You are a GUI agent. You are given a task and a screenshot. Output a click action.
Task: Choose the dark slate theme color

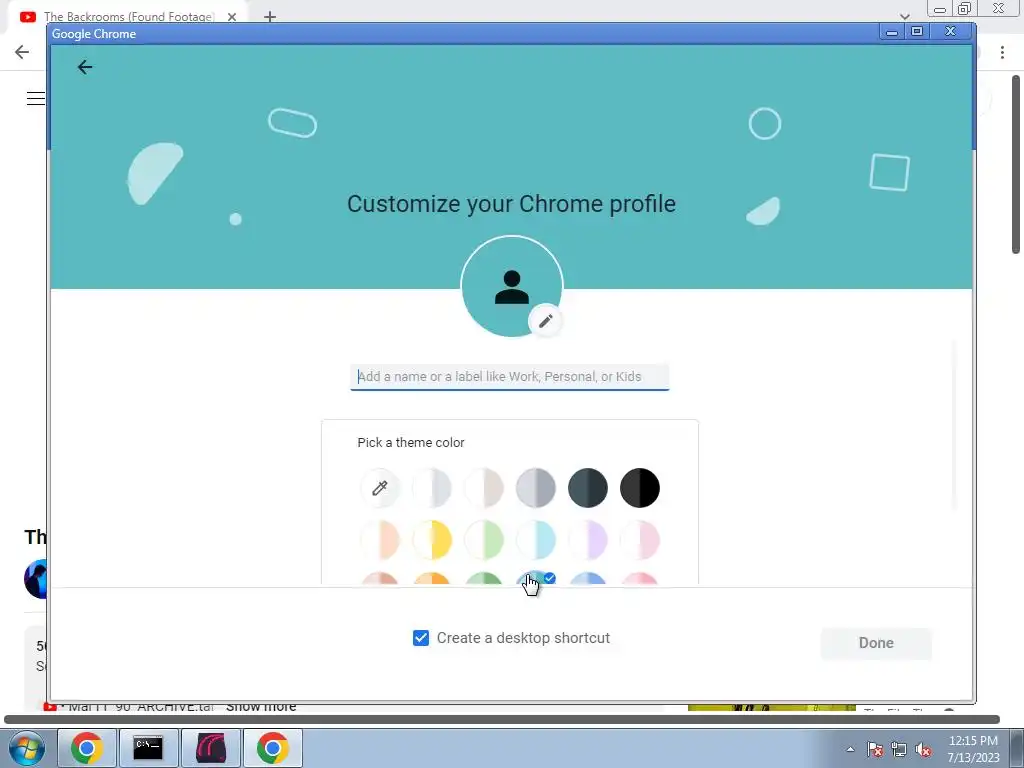pos(588,488)
